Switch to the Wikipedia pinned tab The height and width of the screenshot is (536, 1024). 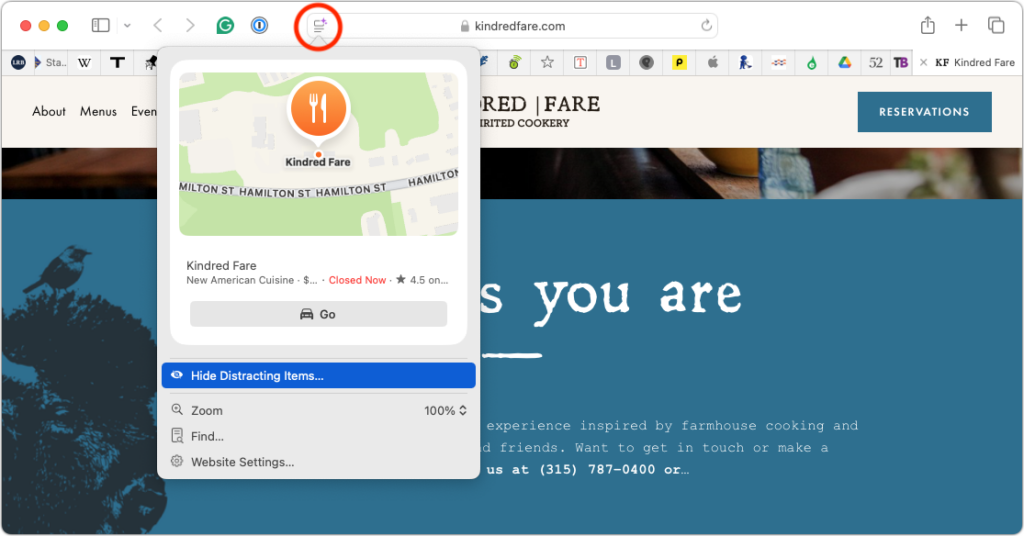click(85, 62)
